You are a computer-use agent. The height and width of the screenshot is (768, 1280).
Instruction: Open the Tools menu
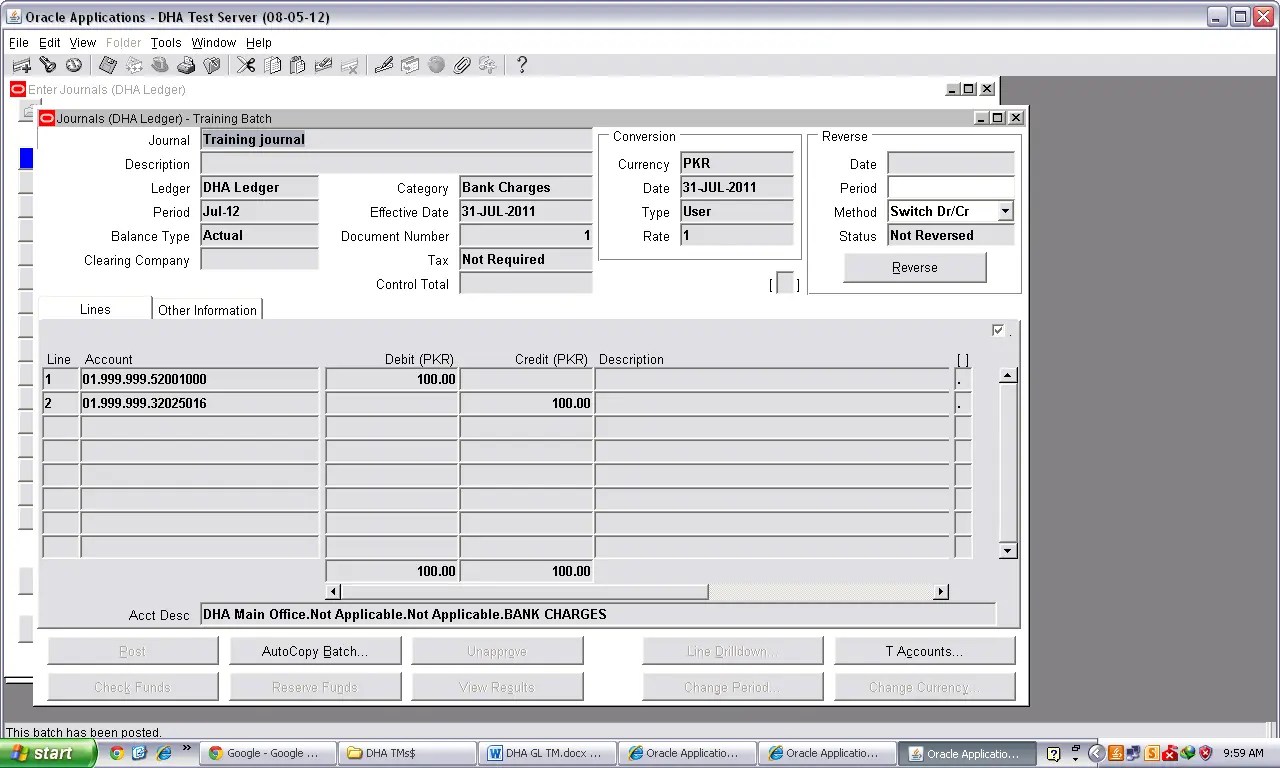(166, 43)
